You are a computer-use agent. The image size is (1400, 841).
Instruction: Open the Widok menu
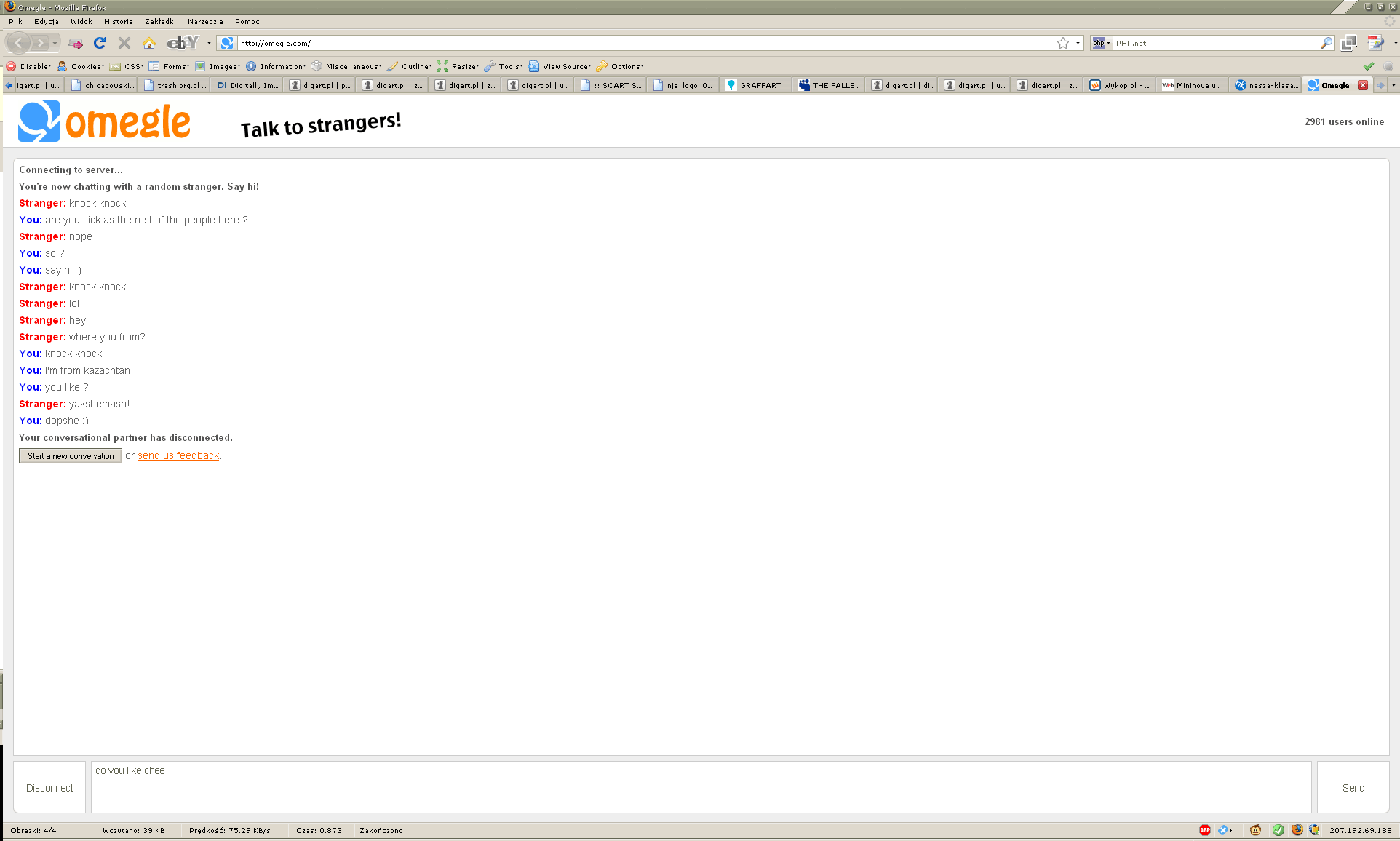[x=81, y=21]
